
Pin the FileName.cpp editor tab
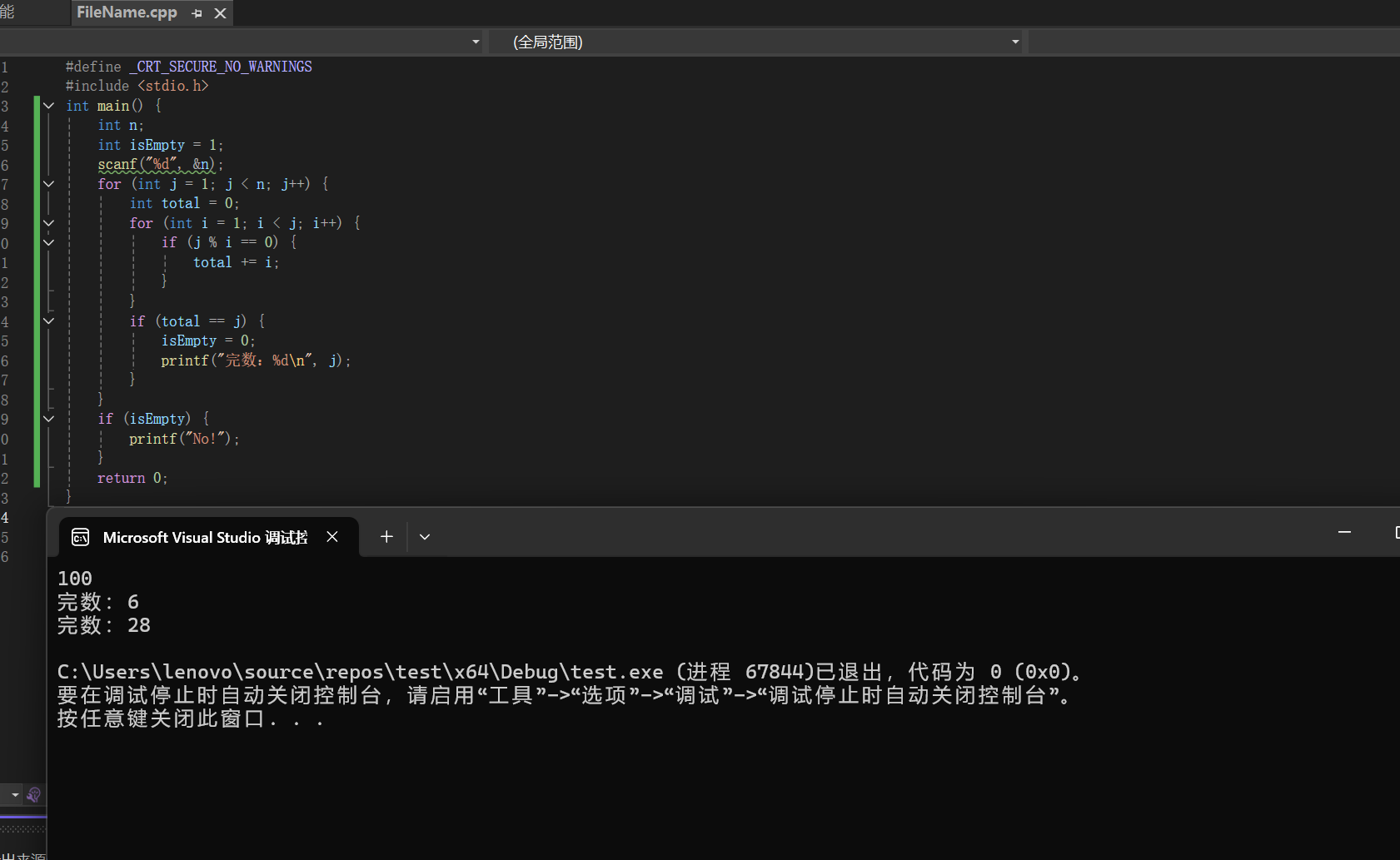(x=197, y=13)
